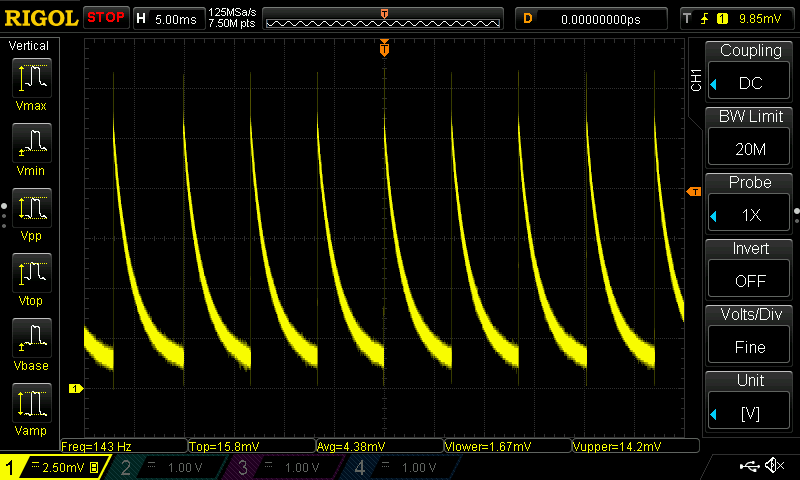Click the orange trigger position marker at top
The width and height of the screenshot is (800, 480).
tap(384, 48)
